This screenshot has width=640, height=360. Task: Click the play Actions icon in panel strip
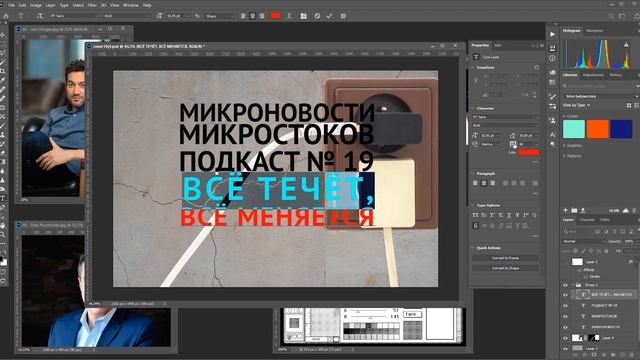(553, 34)
